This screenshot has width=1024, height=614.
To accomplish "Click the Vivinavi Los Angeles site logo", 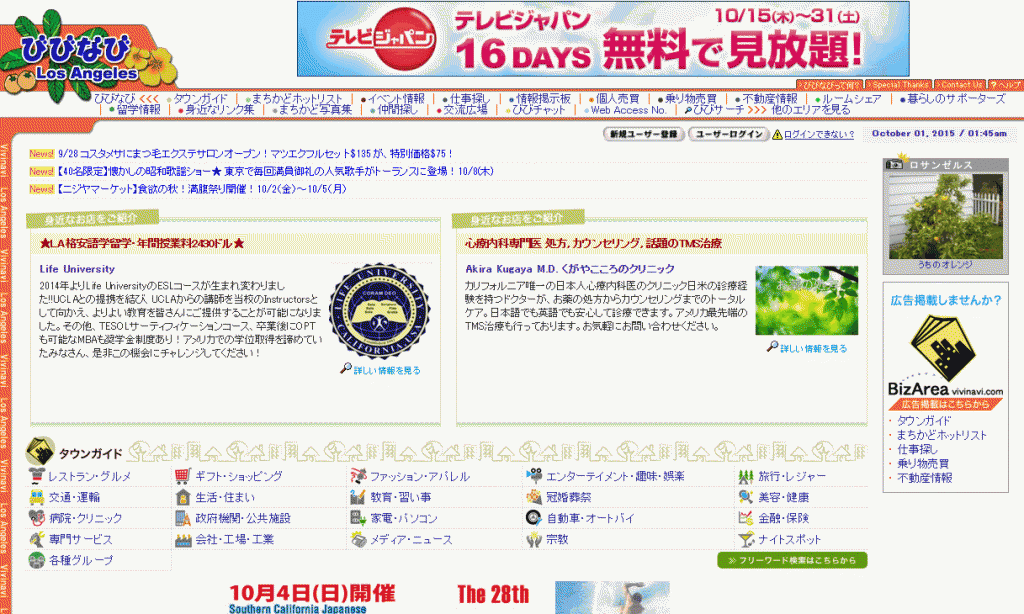I will [88, 57].
